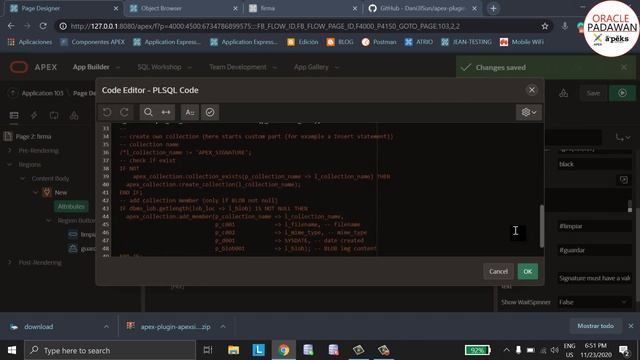Open Componentes APEX bookmark
Image resolution: width=640 pixels, height=360 pixels.
pyautogui.click(x=93, y=42)
